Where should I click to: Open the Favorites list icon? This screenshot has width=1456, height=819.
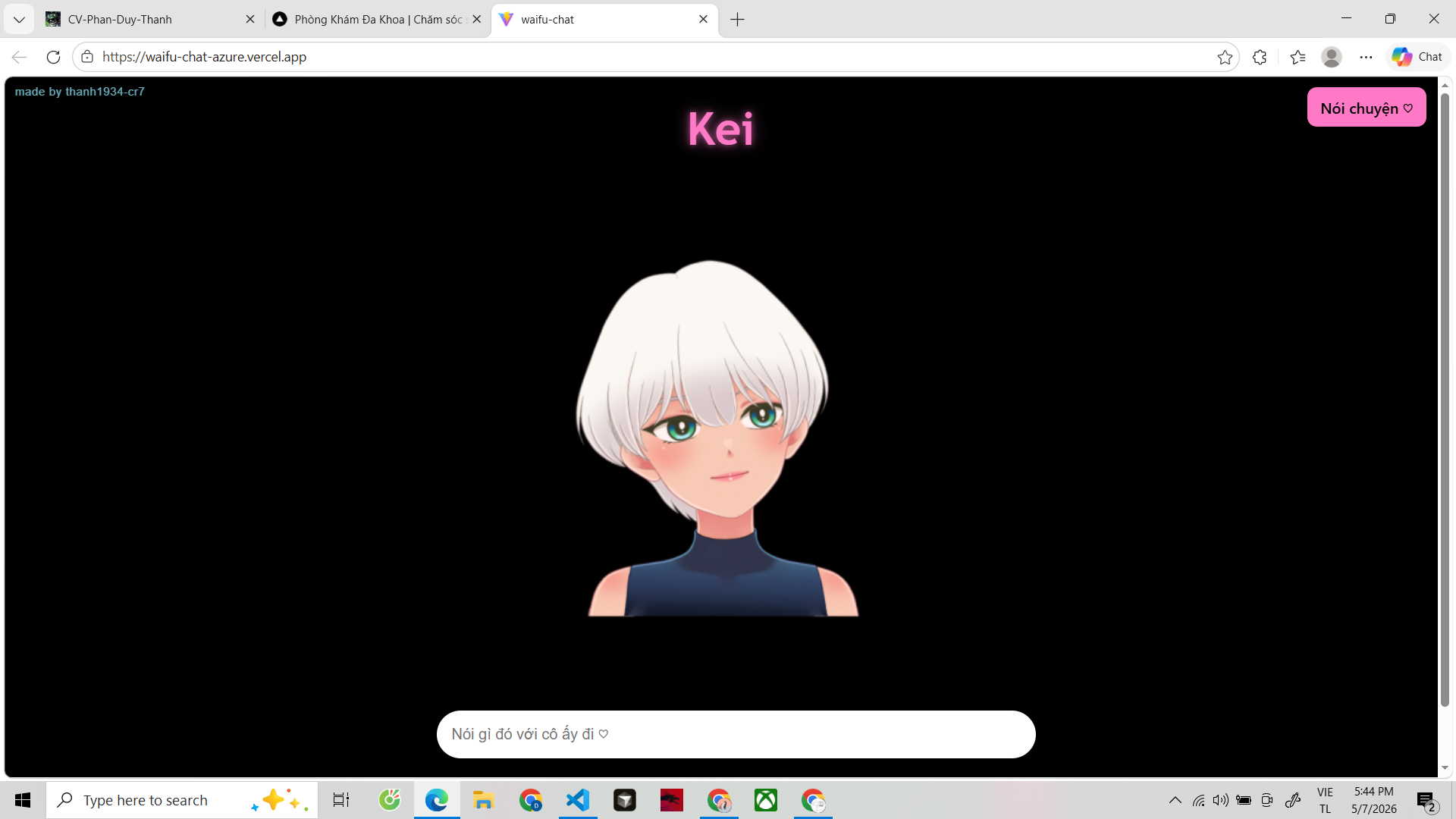pyautogui.click(x=1298, y=57)
